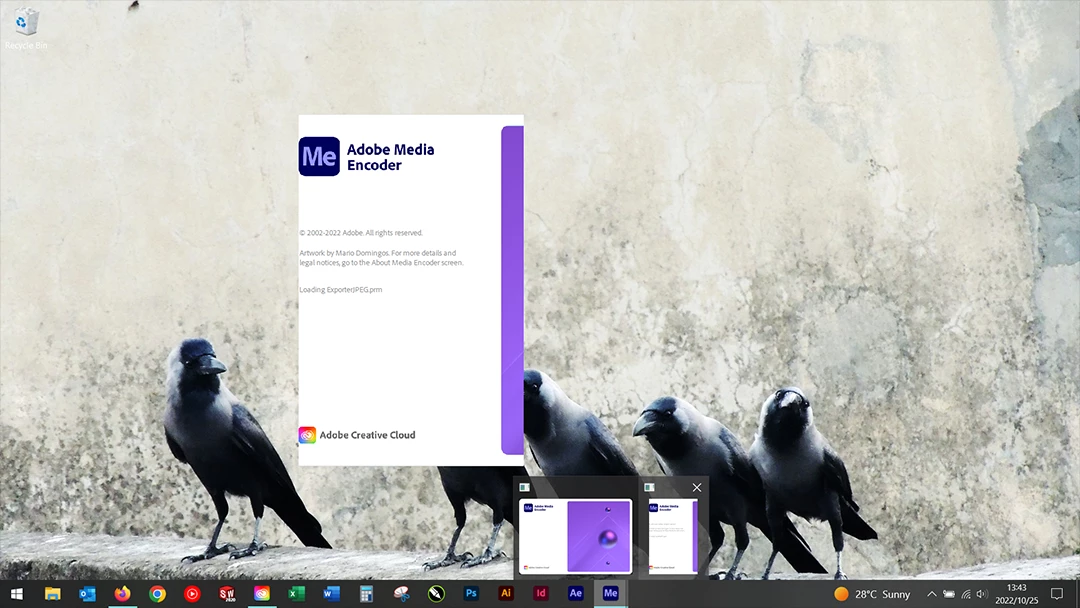The height and width of the screenshot is (608, 1080).
Task: Open the Recycle Bin desktop icon
Action: click(x=26, y=29)
